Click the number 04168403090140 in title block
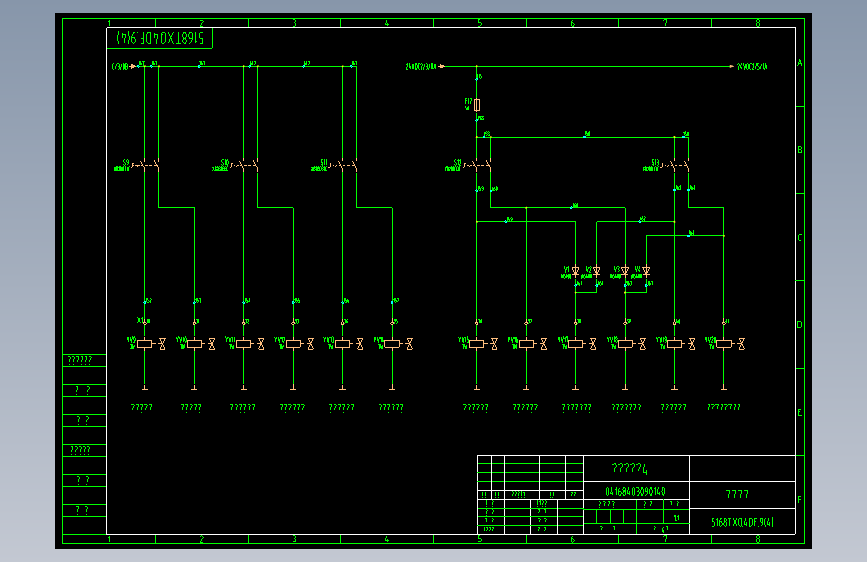The image size is (867, 562). pyautogui.click(x=635, y=491)
